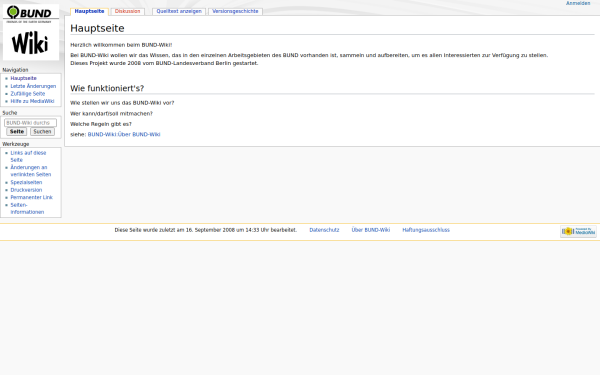The height and width of the screenshot is (375, 600).
Task: Open Seiteninformationen link
Action: 27,208
